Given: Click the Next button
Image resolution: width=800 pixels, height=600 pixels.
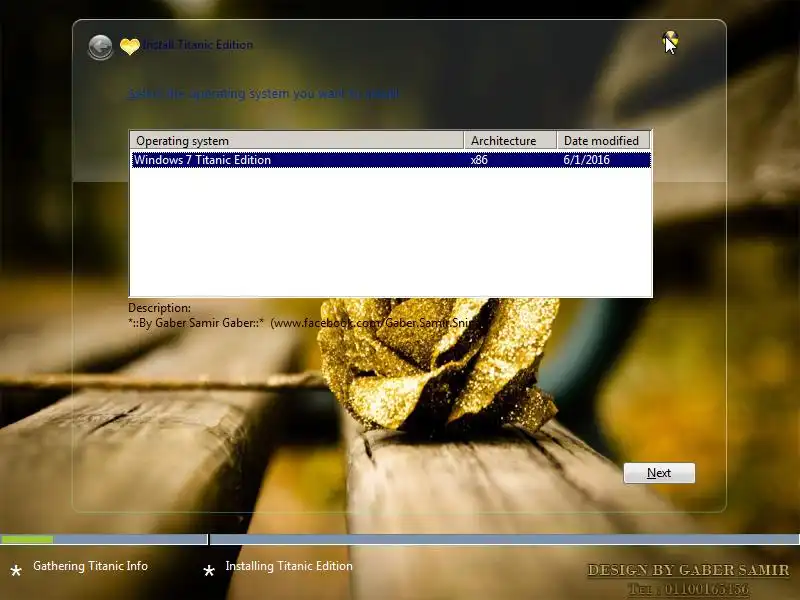Looking at the screenshot, I should (x=659, y=473).
